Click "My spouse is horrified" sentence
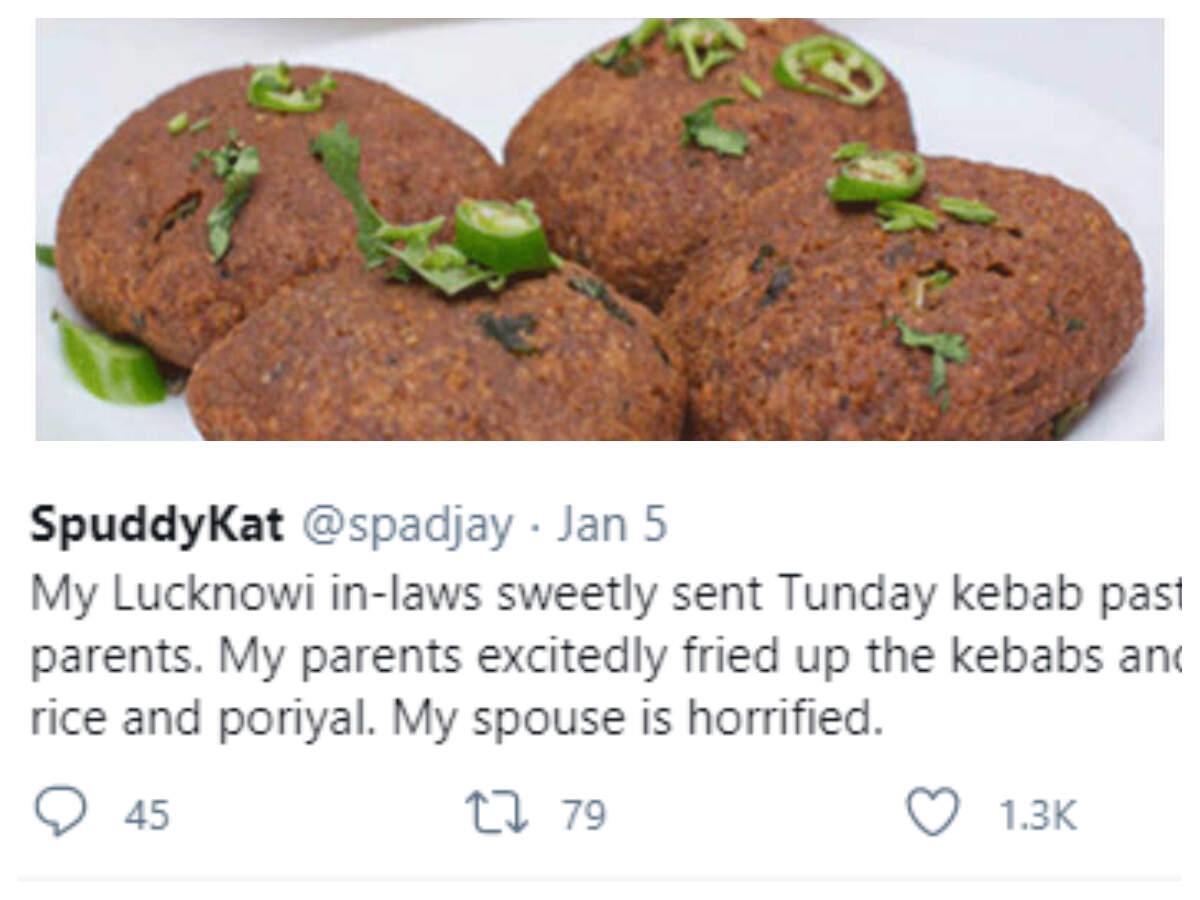Viewport: 1200px width, 900px height. coord(636,720)
